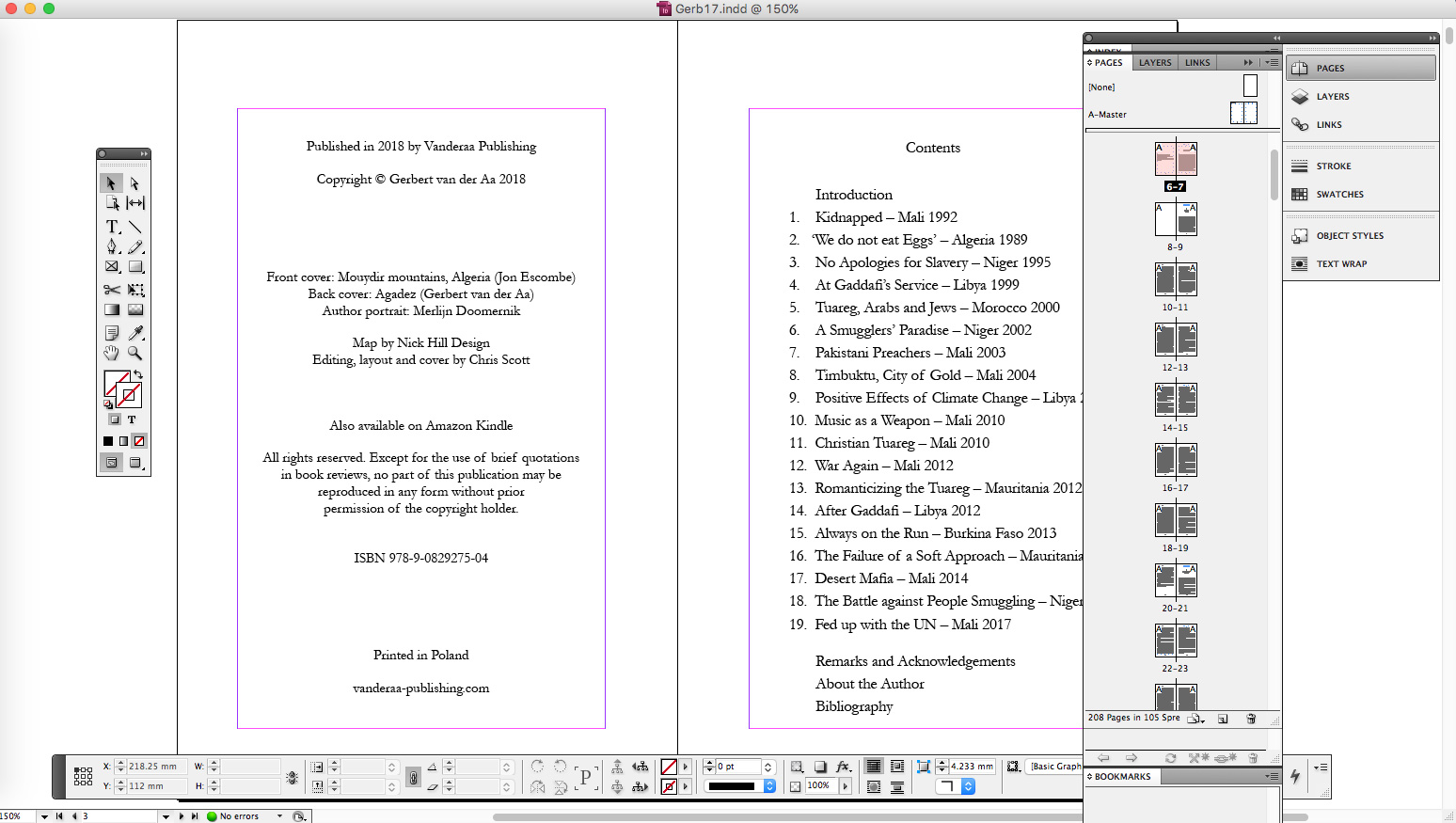Open the Pages panel flyout menu
The image size is (1456, 823).
click(x=1272, y=63)
